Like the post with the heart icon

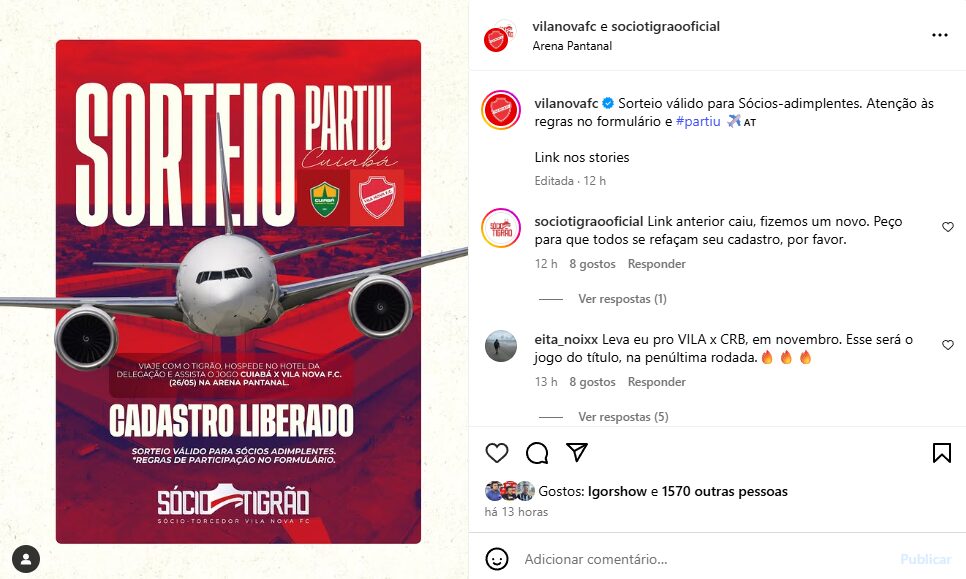point(497,453)
